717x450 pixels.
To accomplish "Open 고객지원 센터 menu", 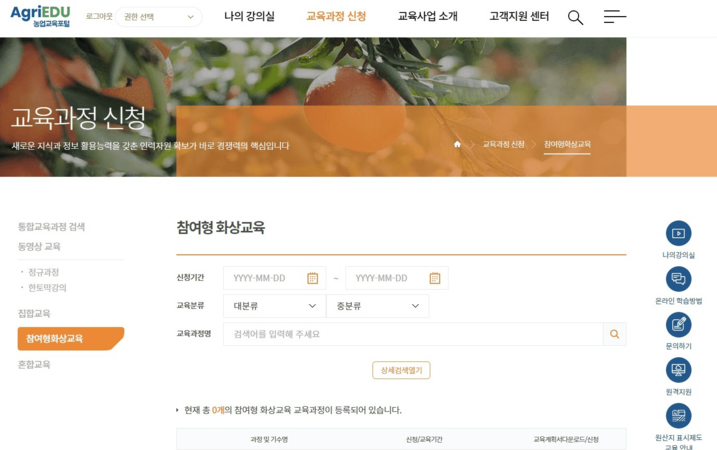I will coord(519,16).
